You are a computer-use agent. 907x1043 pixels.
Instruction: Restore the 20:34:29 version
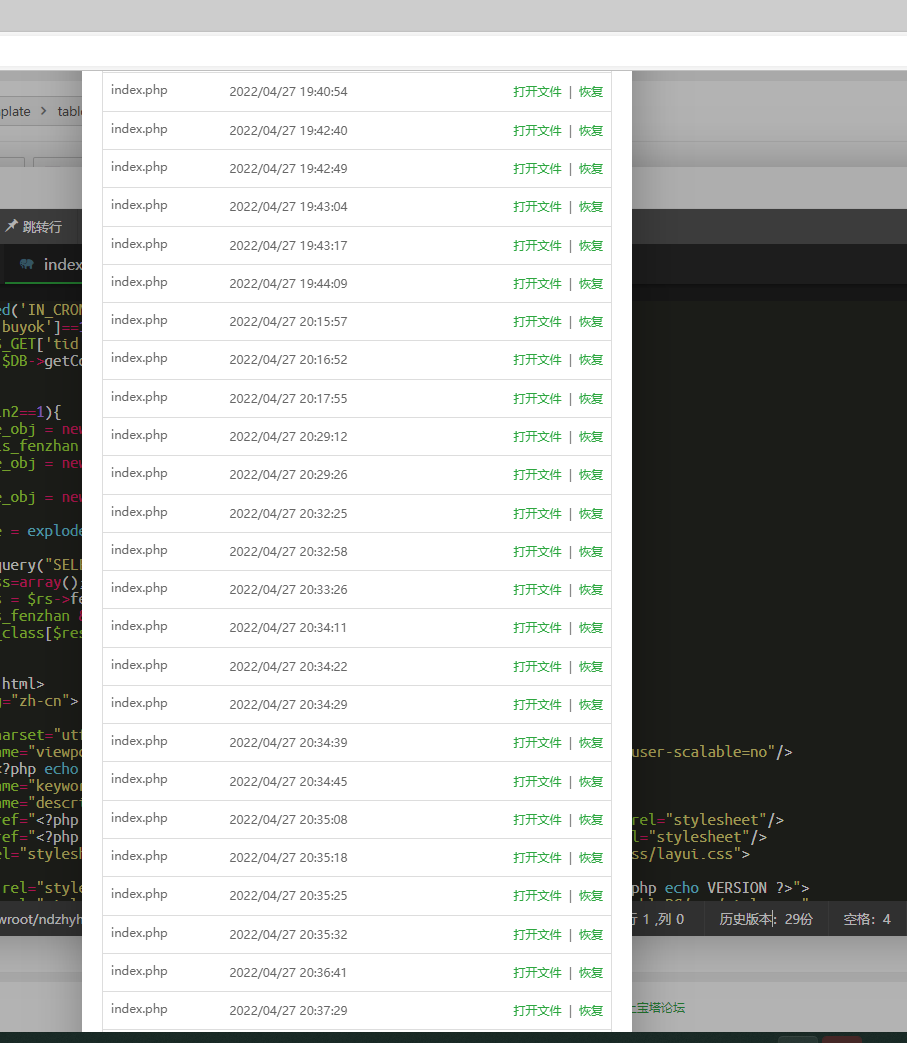click(x=590, y=705)
